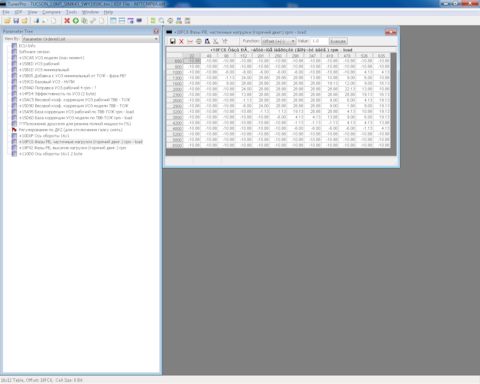This screenshot has height=384, width=480.
Task: Select the ECU Info tree item
Action: [x=27, y=46]
